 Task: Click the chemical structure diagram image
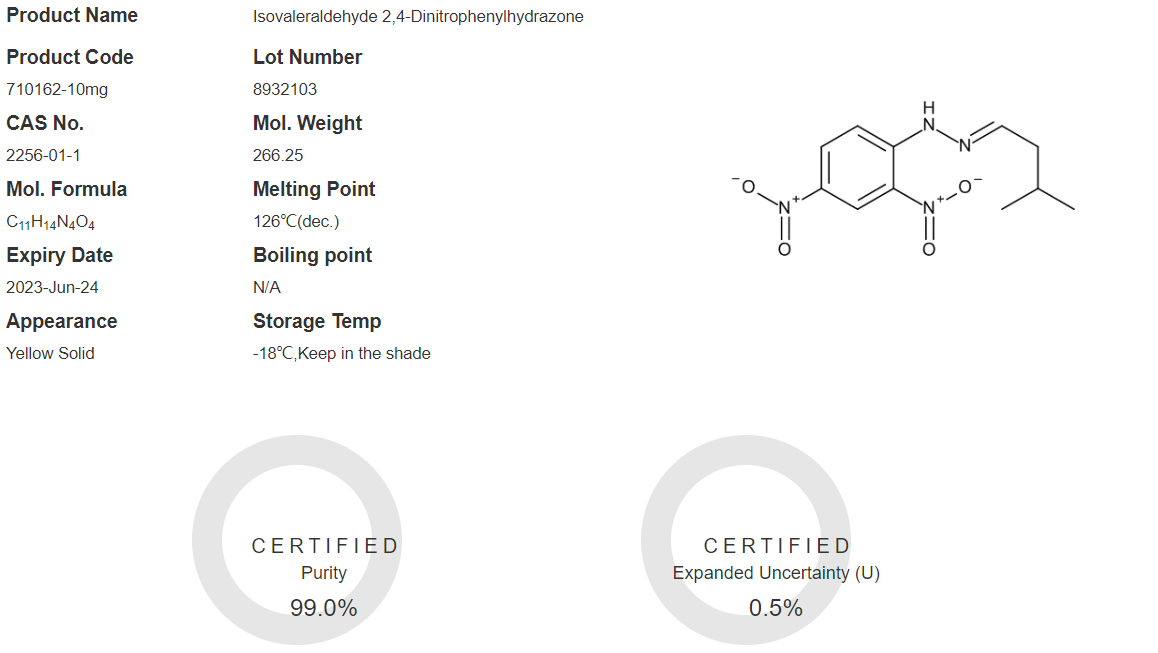tap(903, 179)
